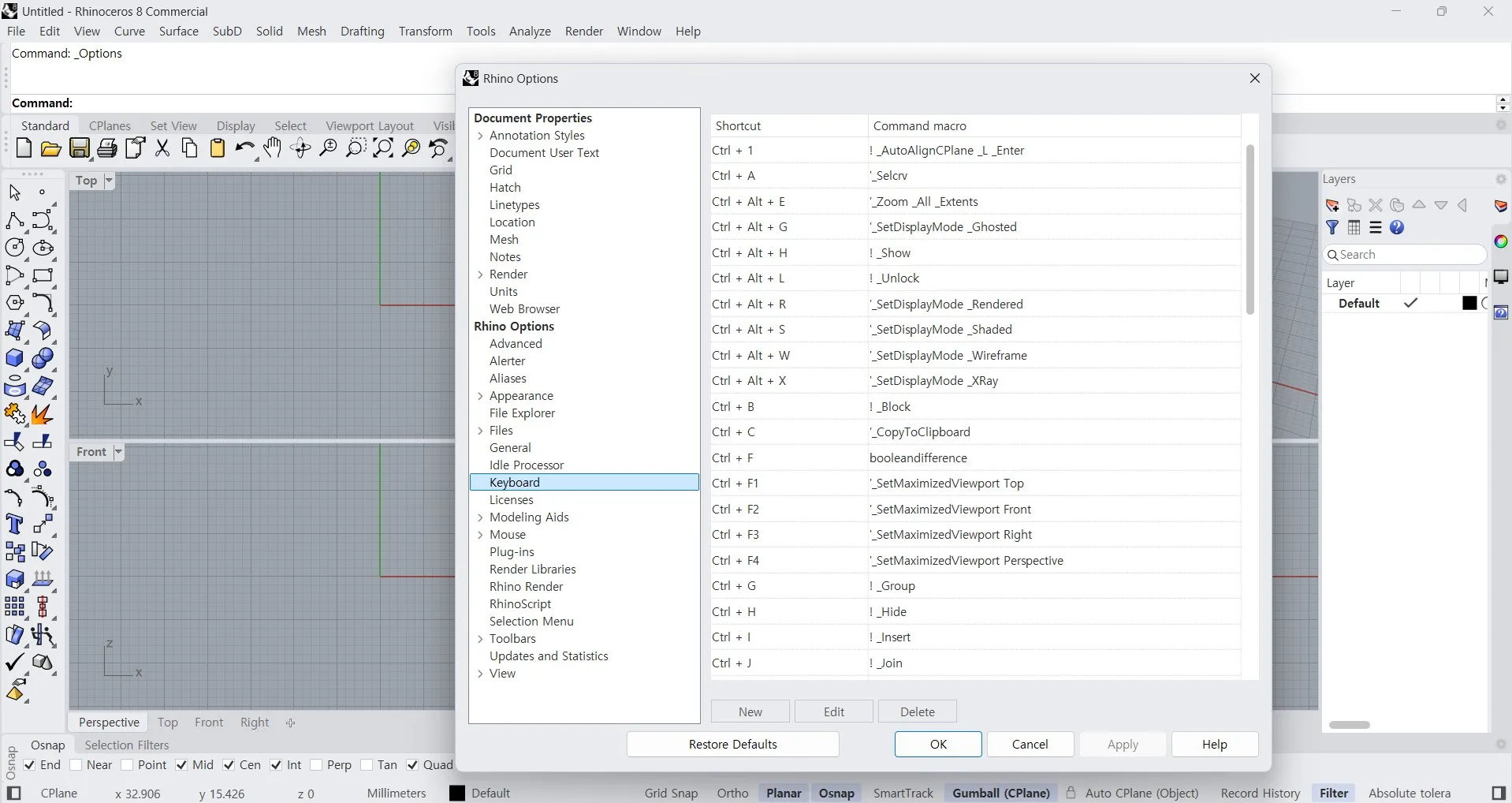Expand the Files tree node
Viewport: 1512px width, 803px height.
[x=480, y=431]
